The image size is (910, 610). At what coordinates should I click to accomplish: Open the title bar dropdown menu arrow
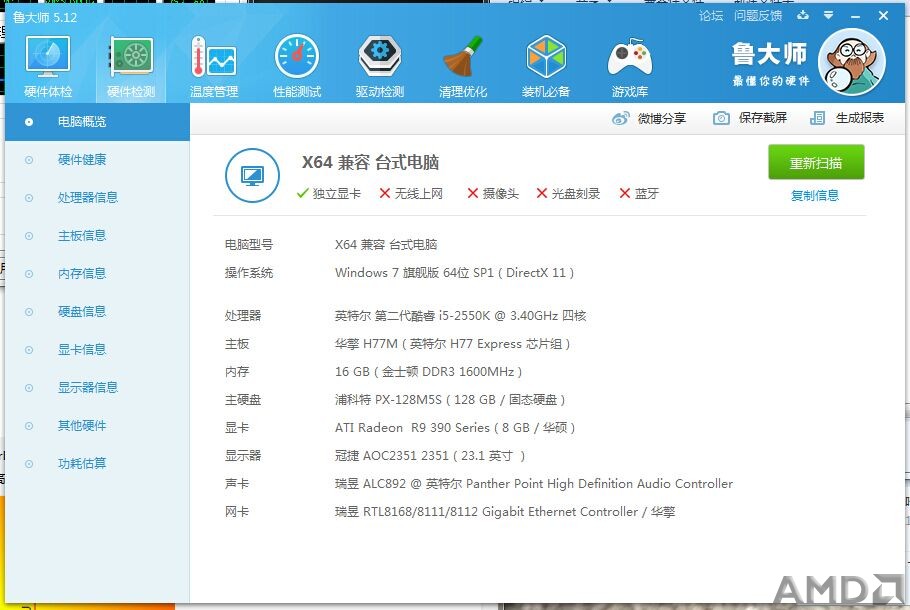click(x=828, y=15)
